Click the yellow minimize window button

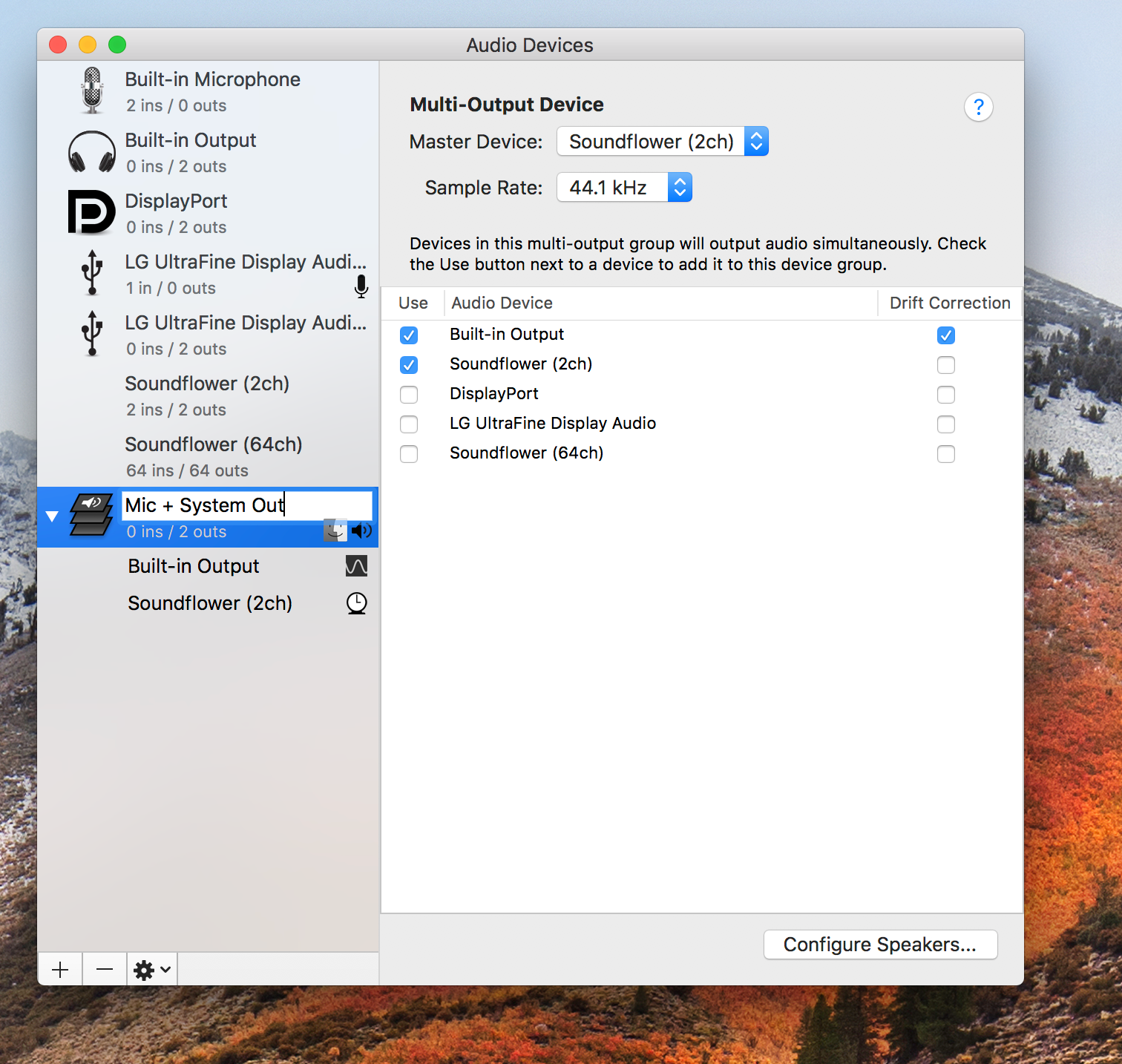(x=88, y=45)
